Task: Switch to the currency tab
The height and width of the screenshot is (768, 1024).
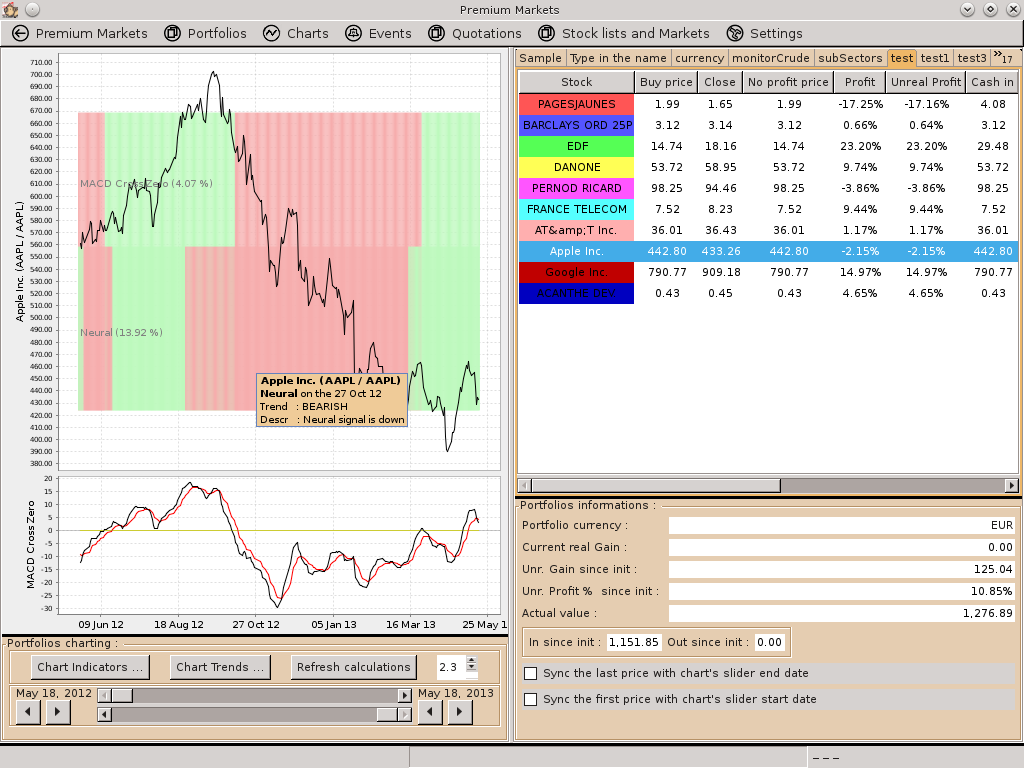Action: point(699,58)
